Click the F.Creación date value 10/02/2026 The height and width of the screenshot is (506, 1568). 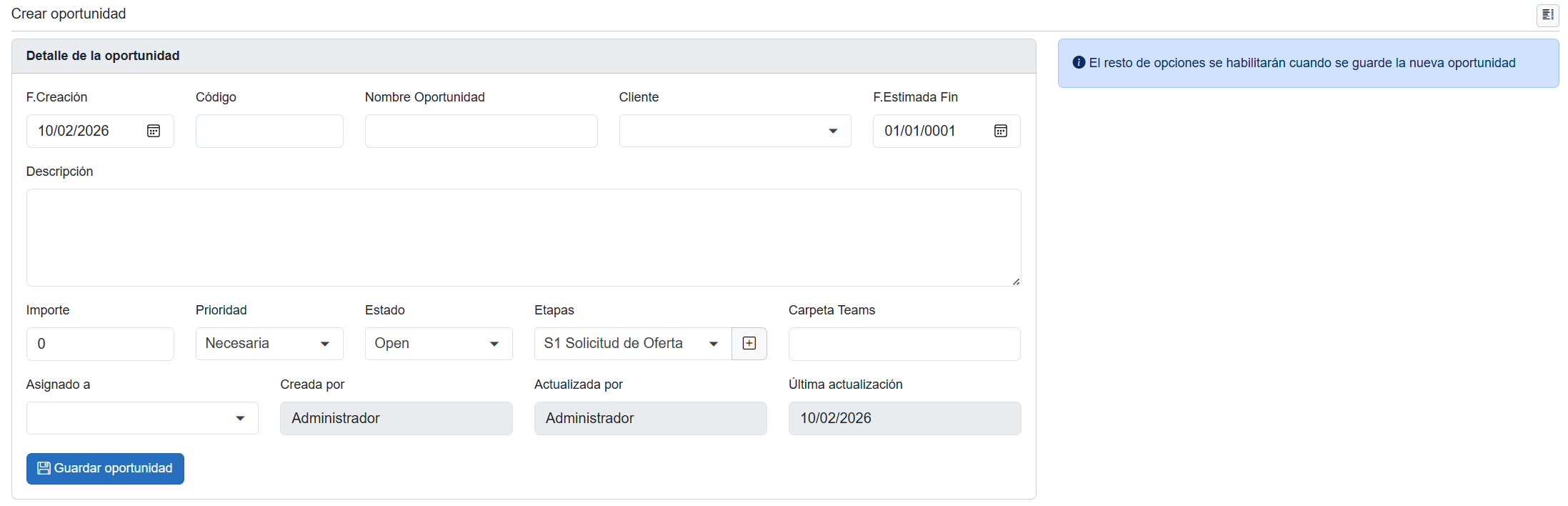point(74,131)
